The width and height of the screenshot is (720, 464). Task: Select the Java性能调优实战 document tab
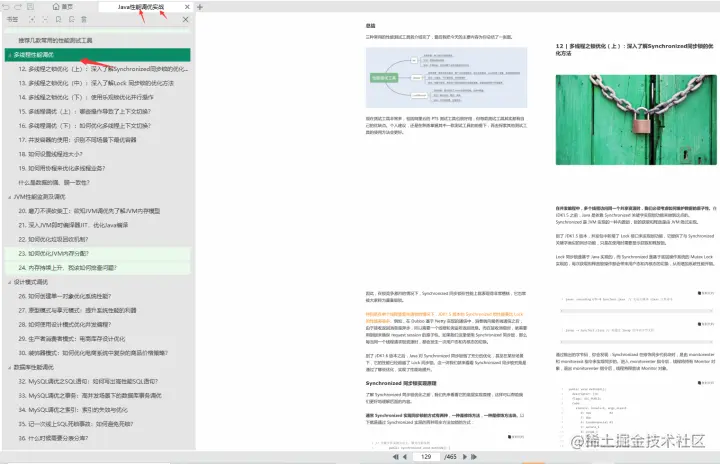pos(141,7)
